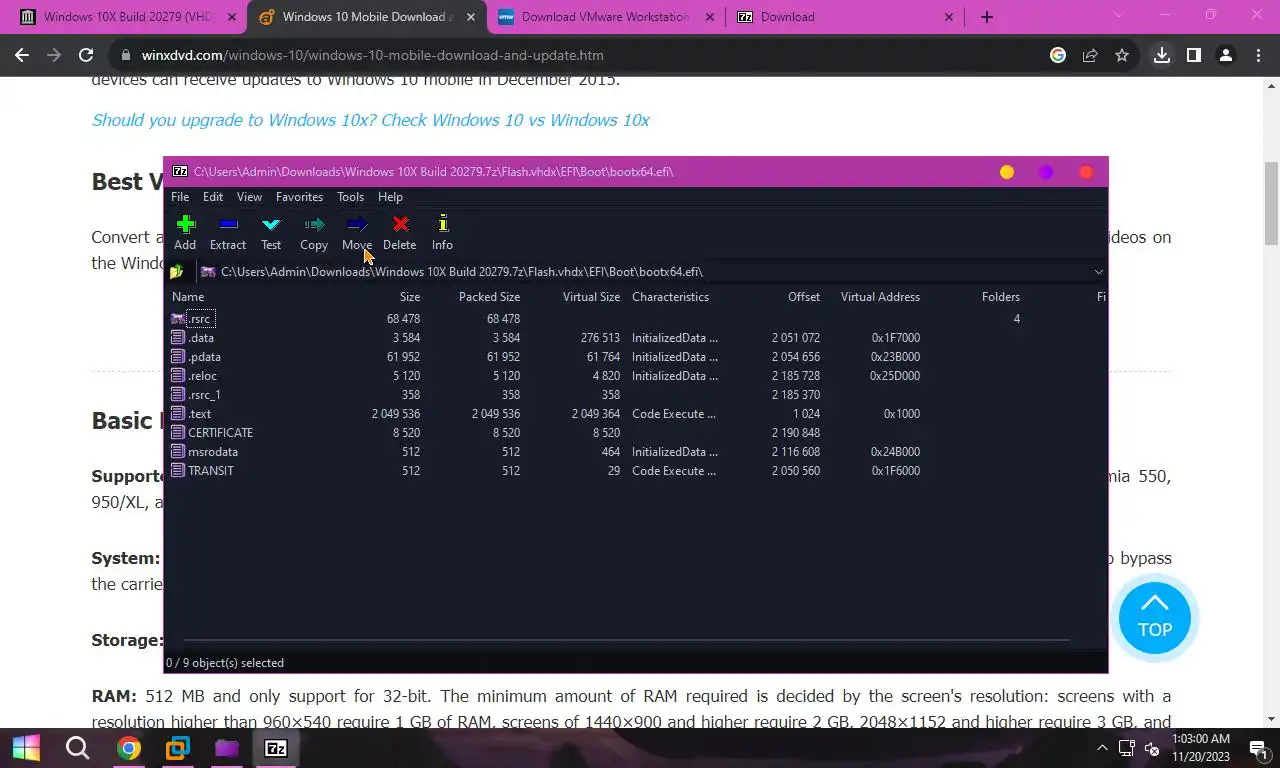Image resolution: width=1280 pixels, height=768 pixels.
Task: Click the Delete toolbar icon
Action: point(400,224)
